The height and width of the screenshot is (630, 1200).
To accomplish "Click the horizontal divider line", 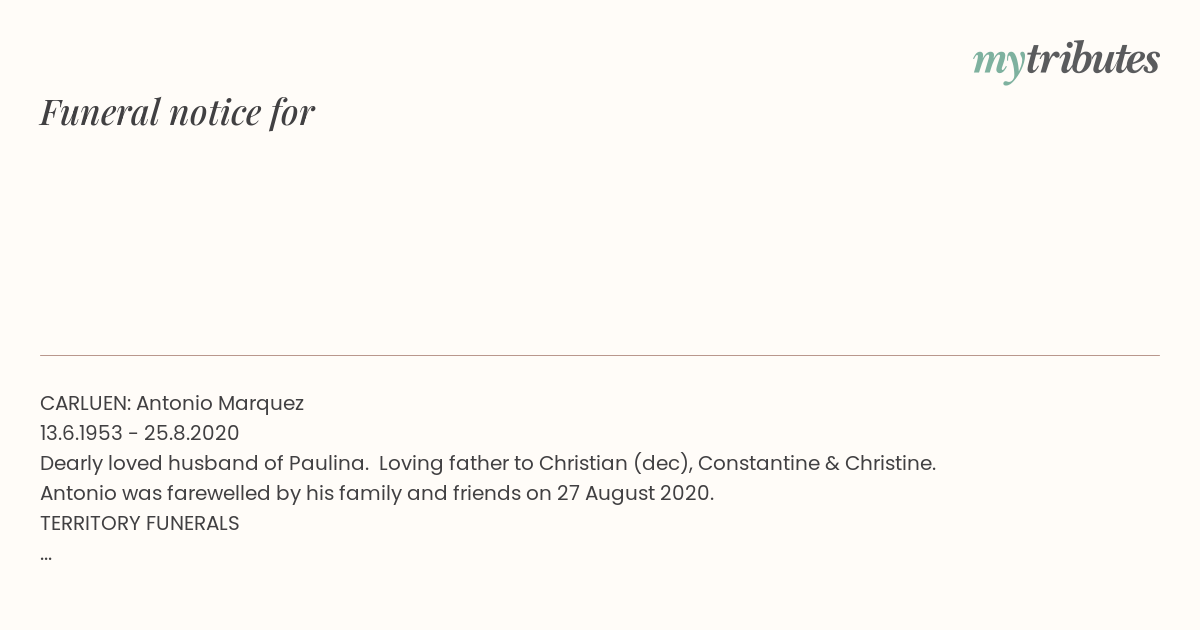I will [600, 355].
